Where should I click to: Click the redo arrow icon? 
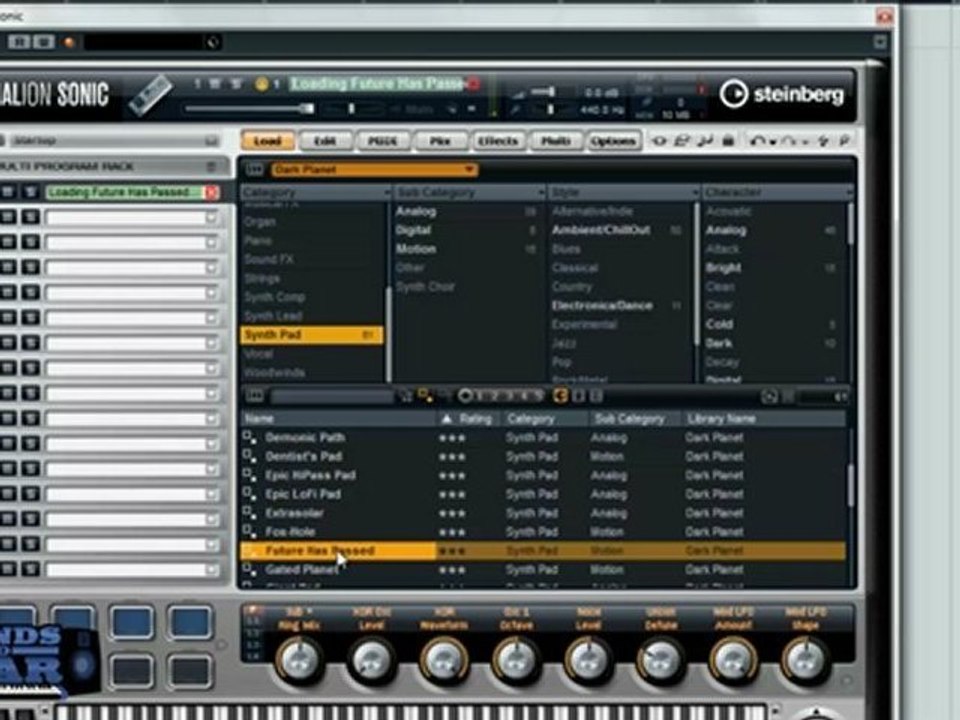[789, 141]
